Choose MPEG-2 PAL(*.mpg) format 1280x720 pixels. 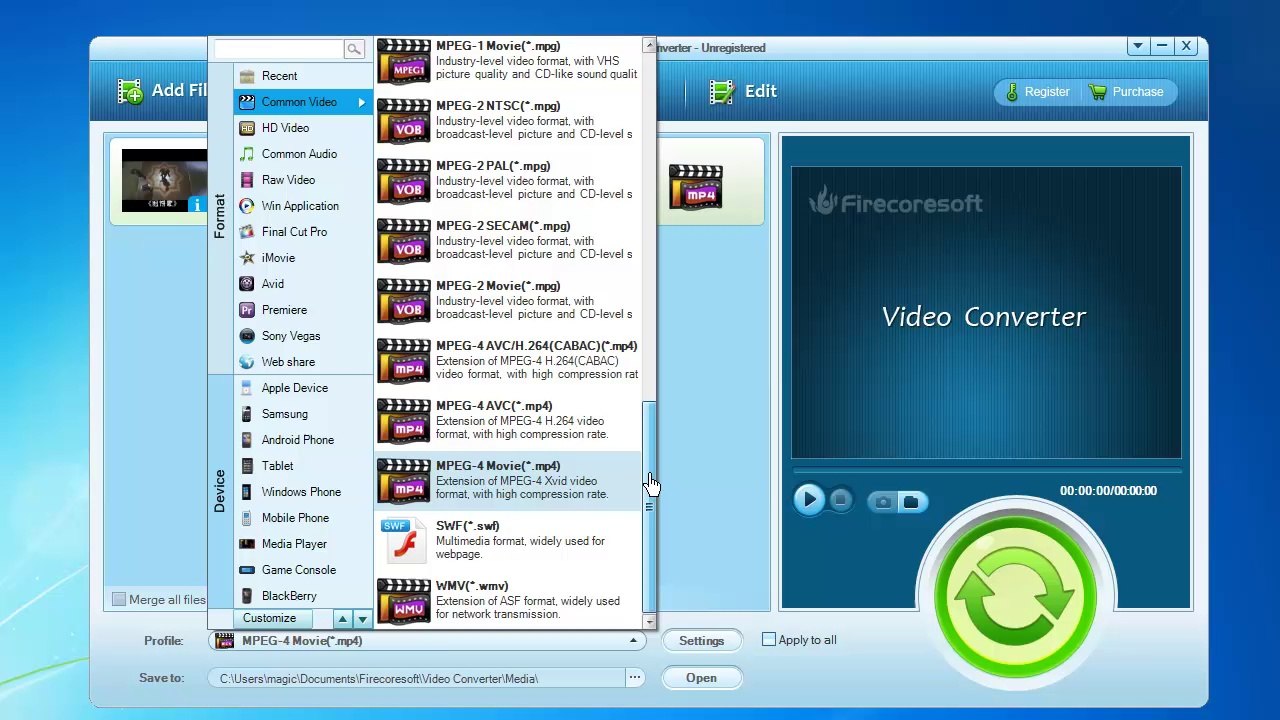click(x=508, y=181)
